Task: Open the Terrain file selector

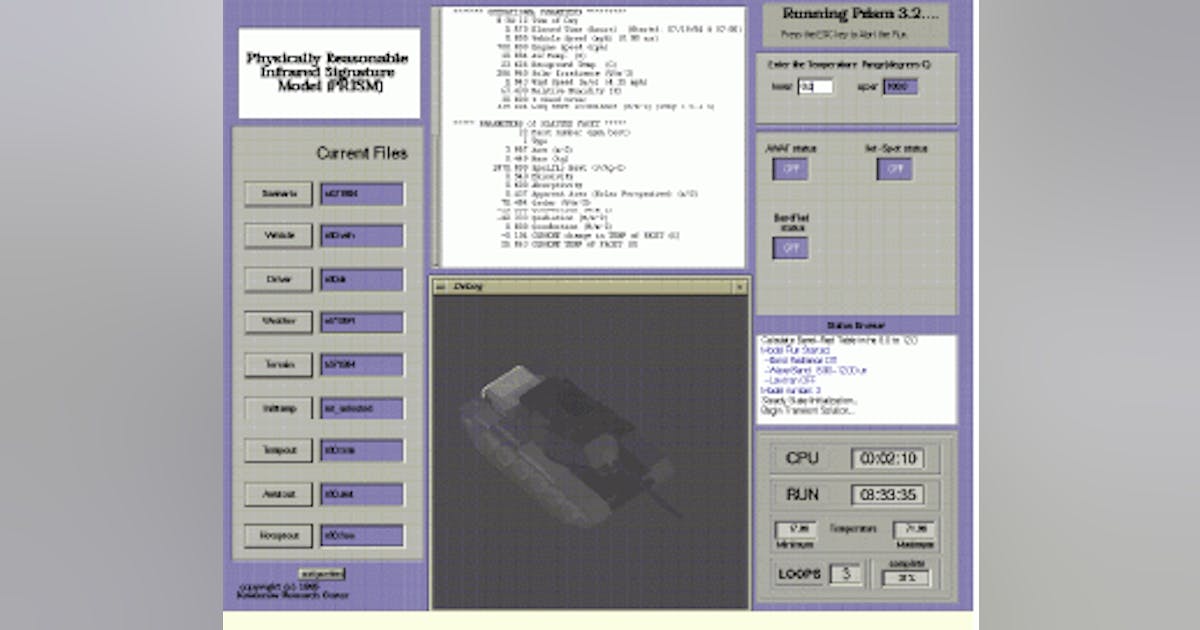Action: 278,365
